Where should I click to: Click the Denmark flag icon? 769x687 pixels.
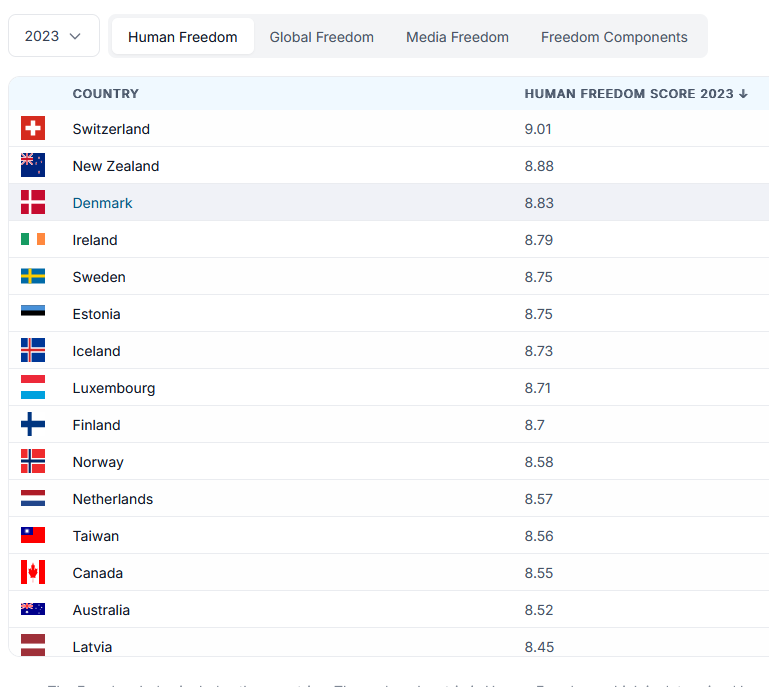(33, 203)
